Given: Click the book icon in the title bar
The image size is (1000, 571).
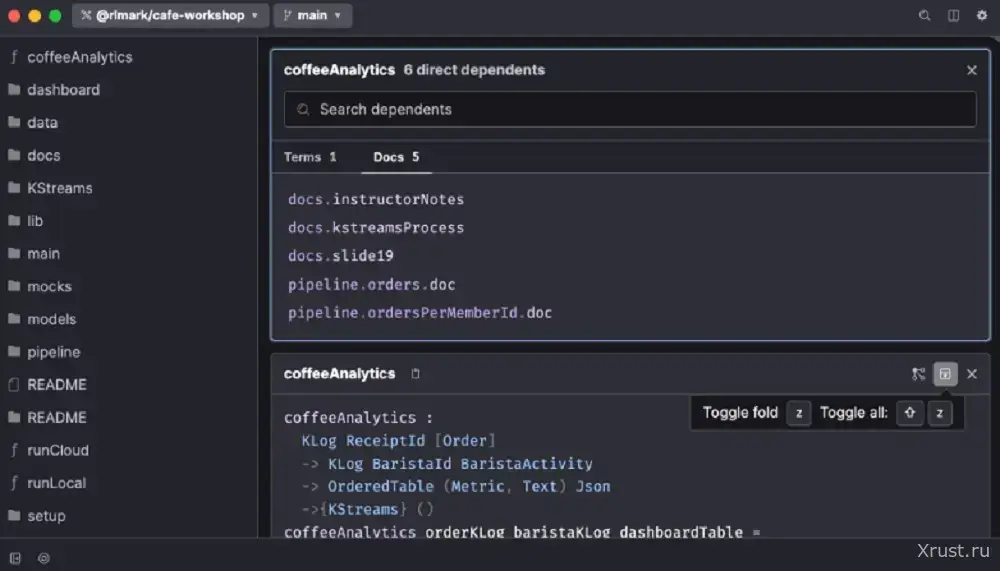Looking at the screenshot, I should pyautogui.click(x=953, y=16).
